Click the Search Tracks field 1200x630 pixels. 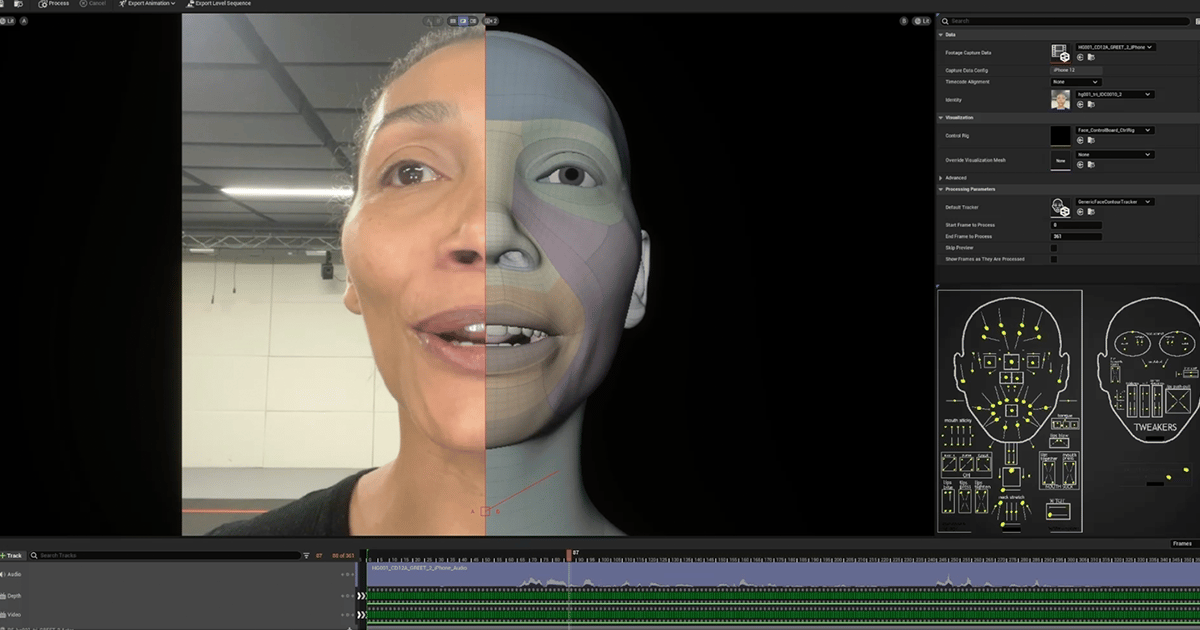point(165,555)
